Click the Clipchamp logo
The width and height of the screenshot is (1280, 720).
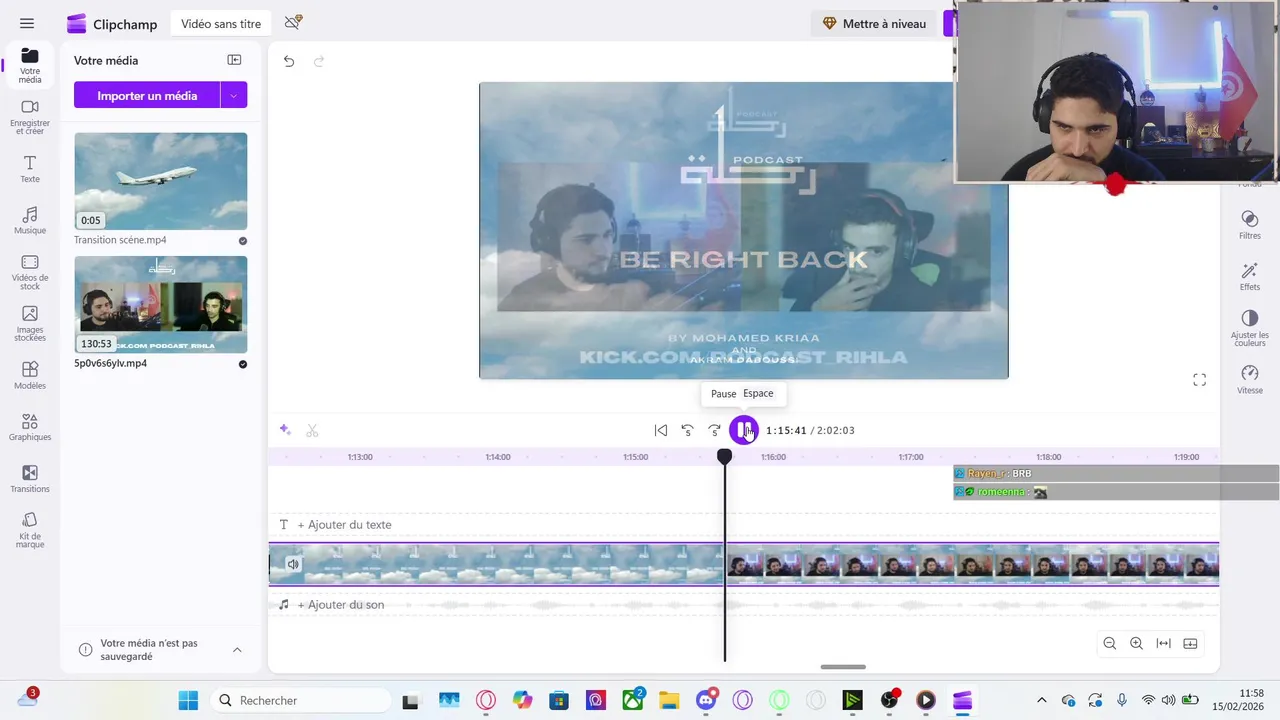click(x=112, y=24)
